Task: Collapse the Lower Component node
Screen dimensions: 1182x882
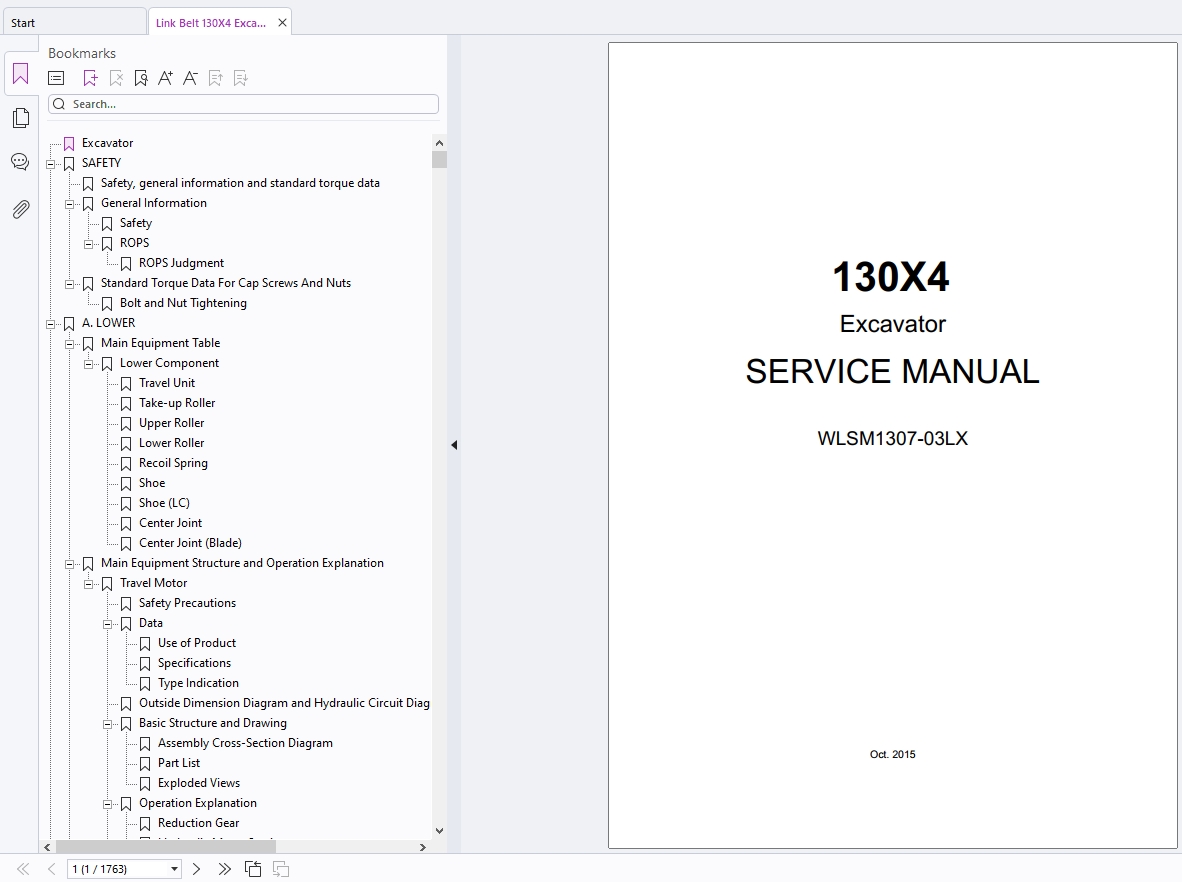Action: [x=88, y=363]
